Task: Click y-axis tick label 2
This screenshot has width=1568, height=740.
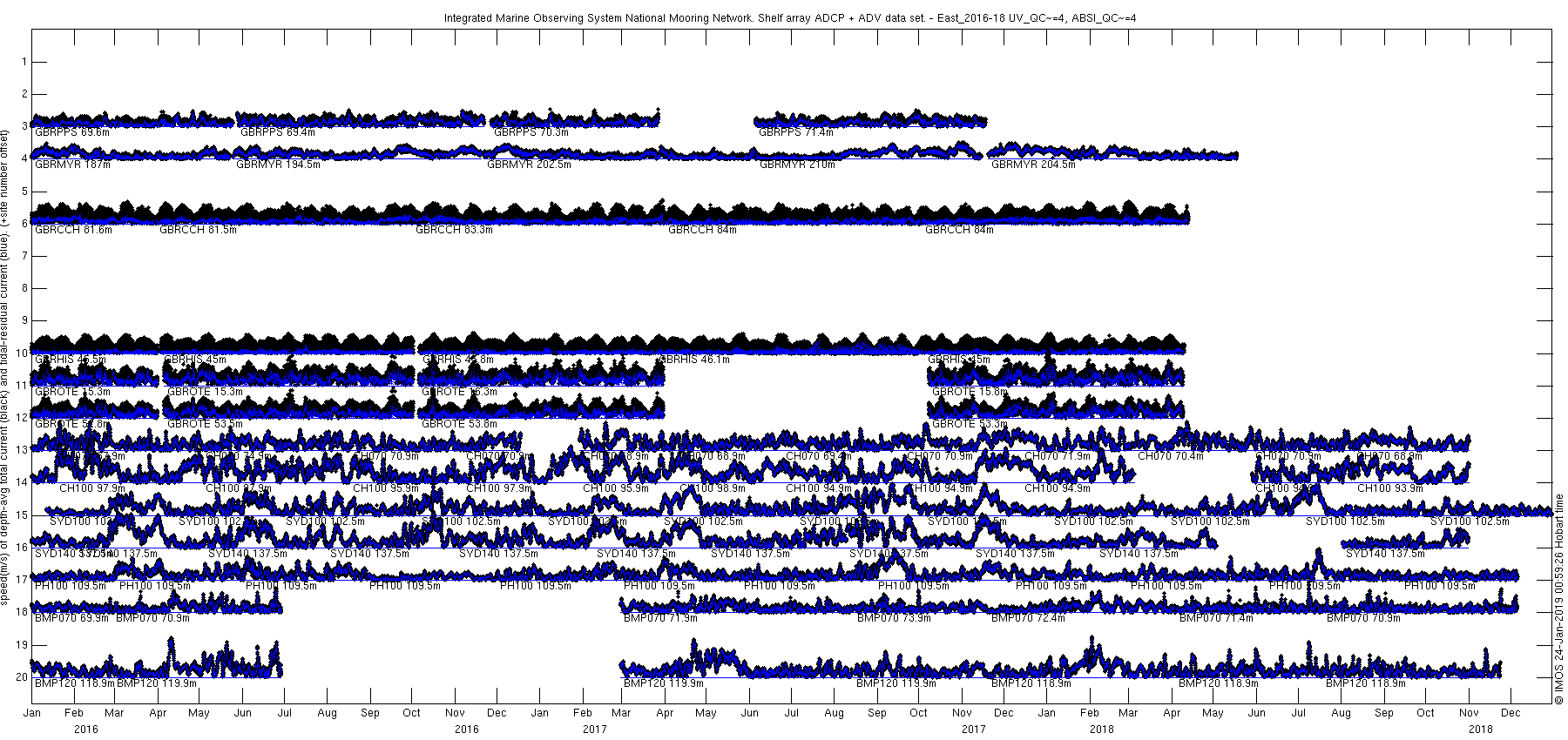Action: pos(24,94)
